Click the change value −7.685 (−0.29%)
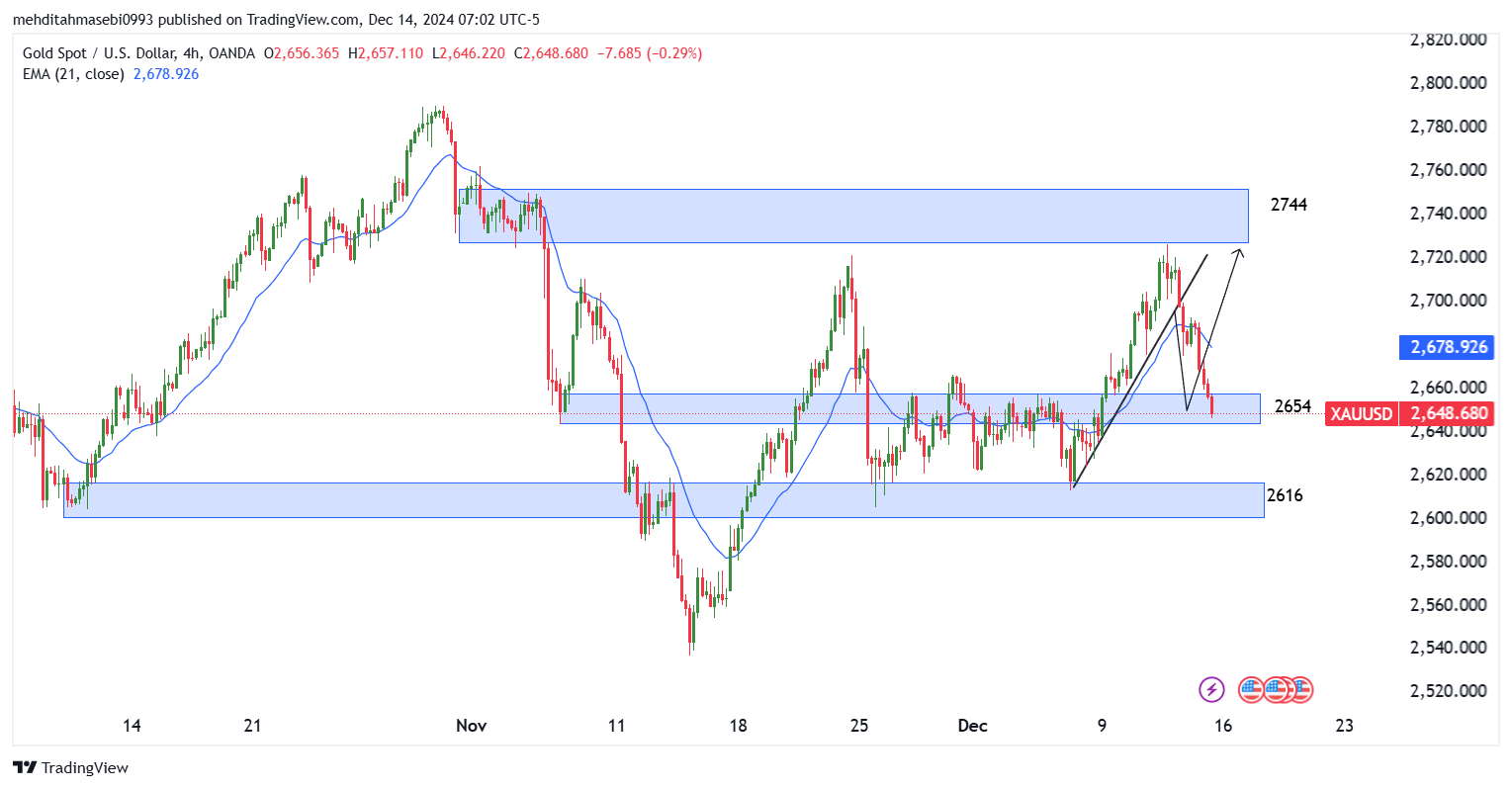1512x789 pixels. click(650, 53)
